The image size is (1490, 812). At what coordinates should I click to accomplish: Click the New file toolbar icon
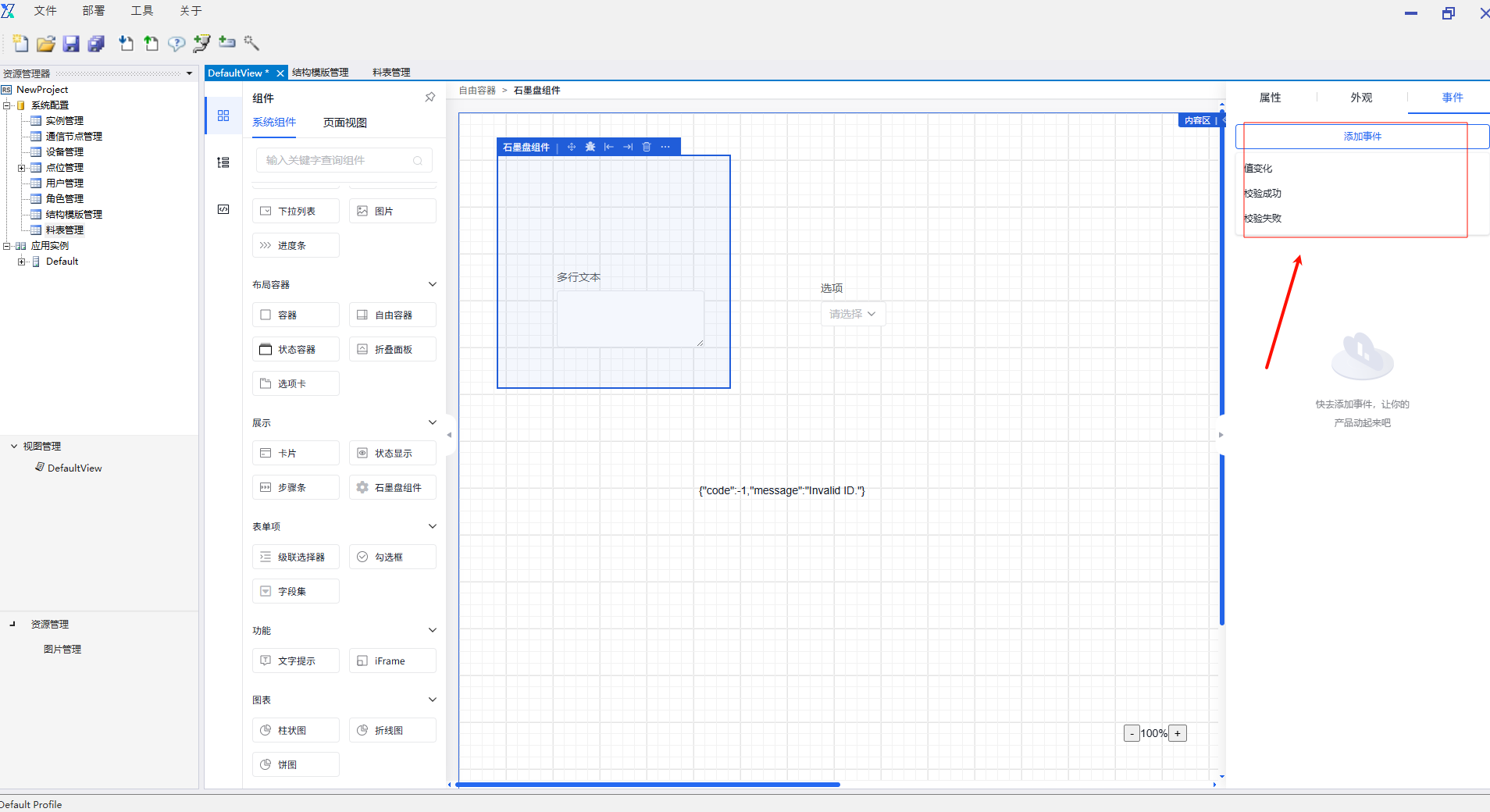click(21, 44)
